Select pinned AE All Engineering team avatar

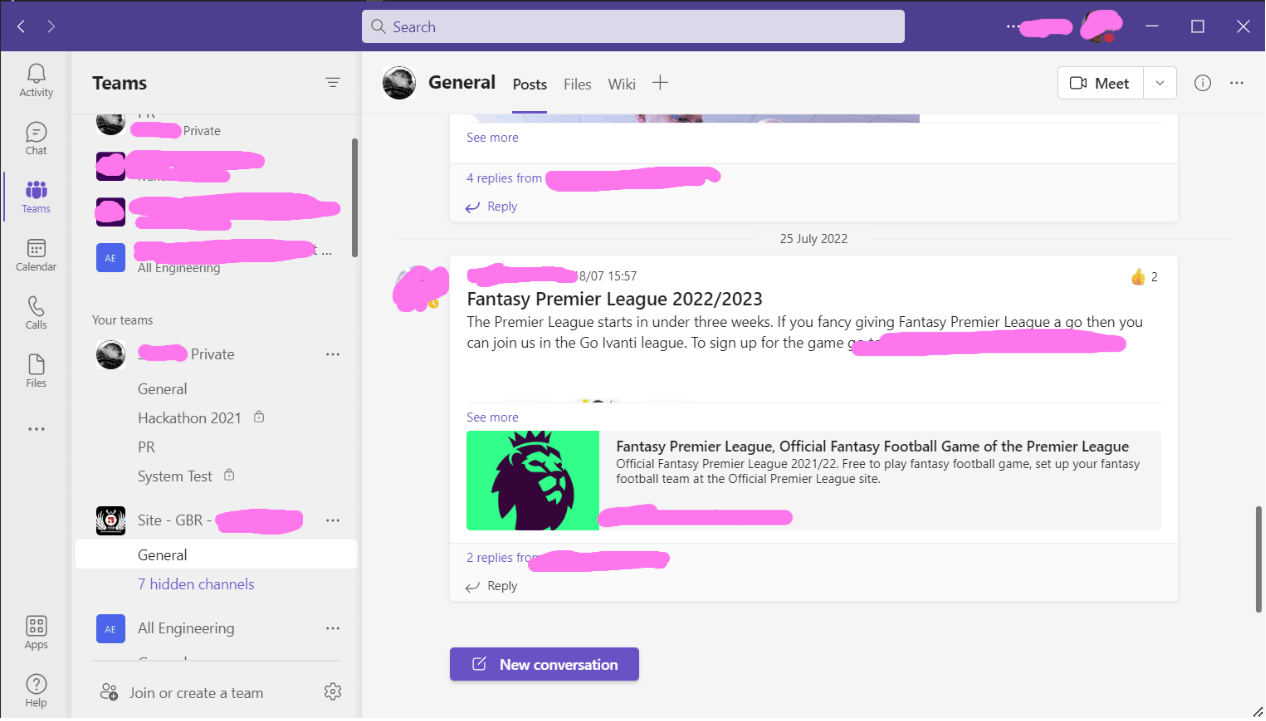click(x=110, y=257)
